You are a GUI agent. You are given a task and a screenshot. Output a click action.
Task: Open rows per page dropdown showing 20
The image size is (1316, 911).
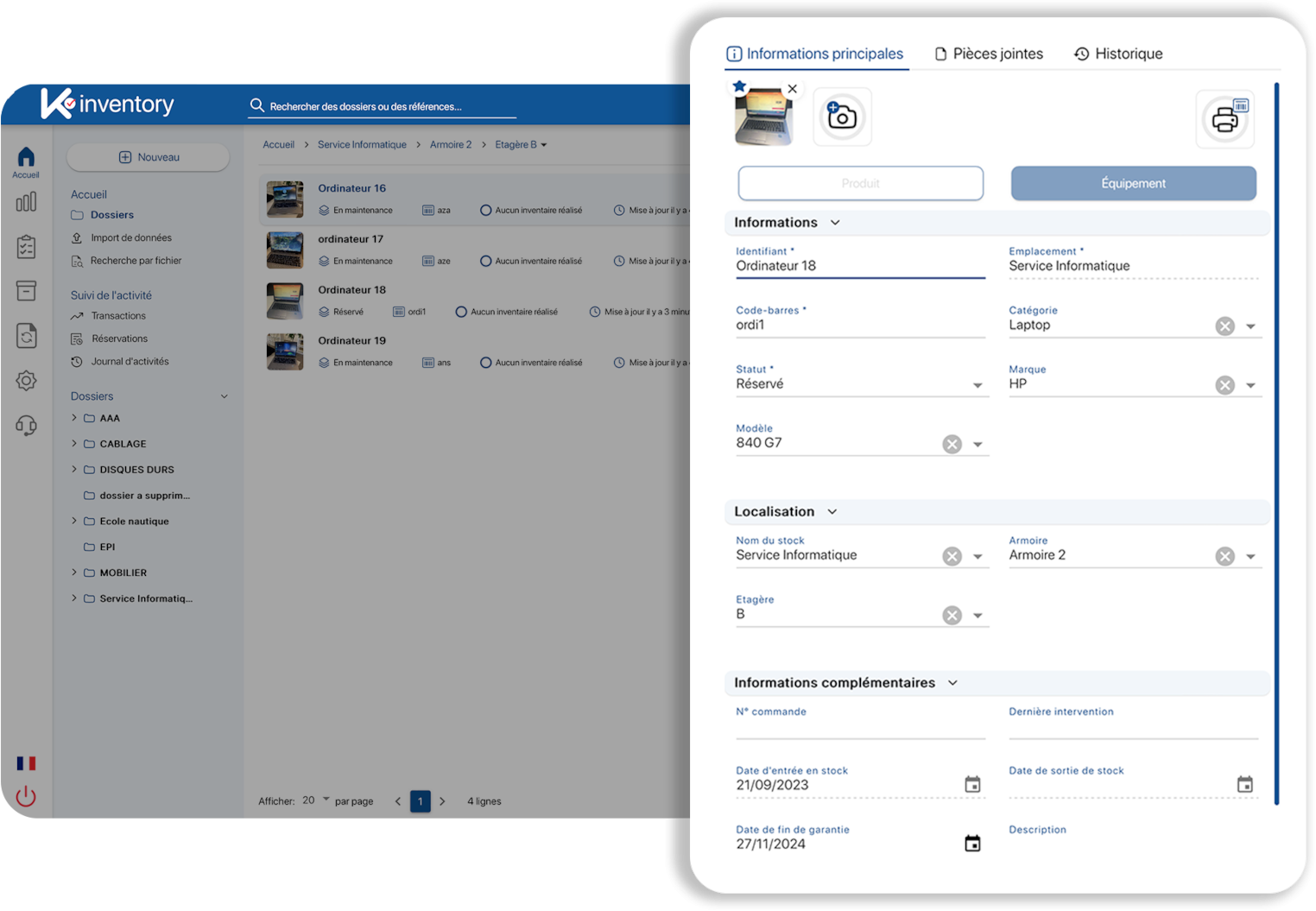[316, 800]
